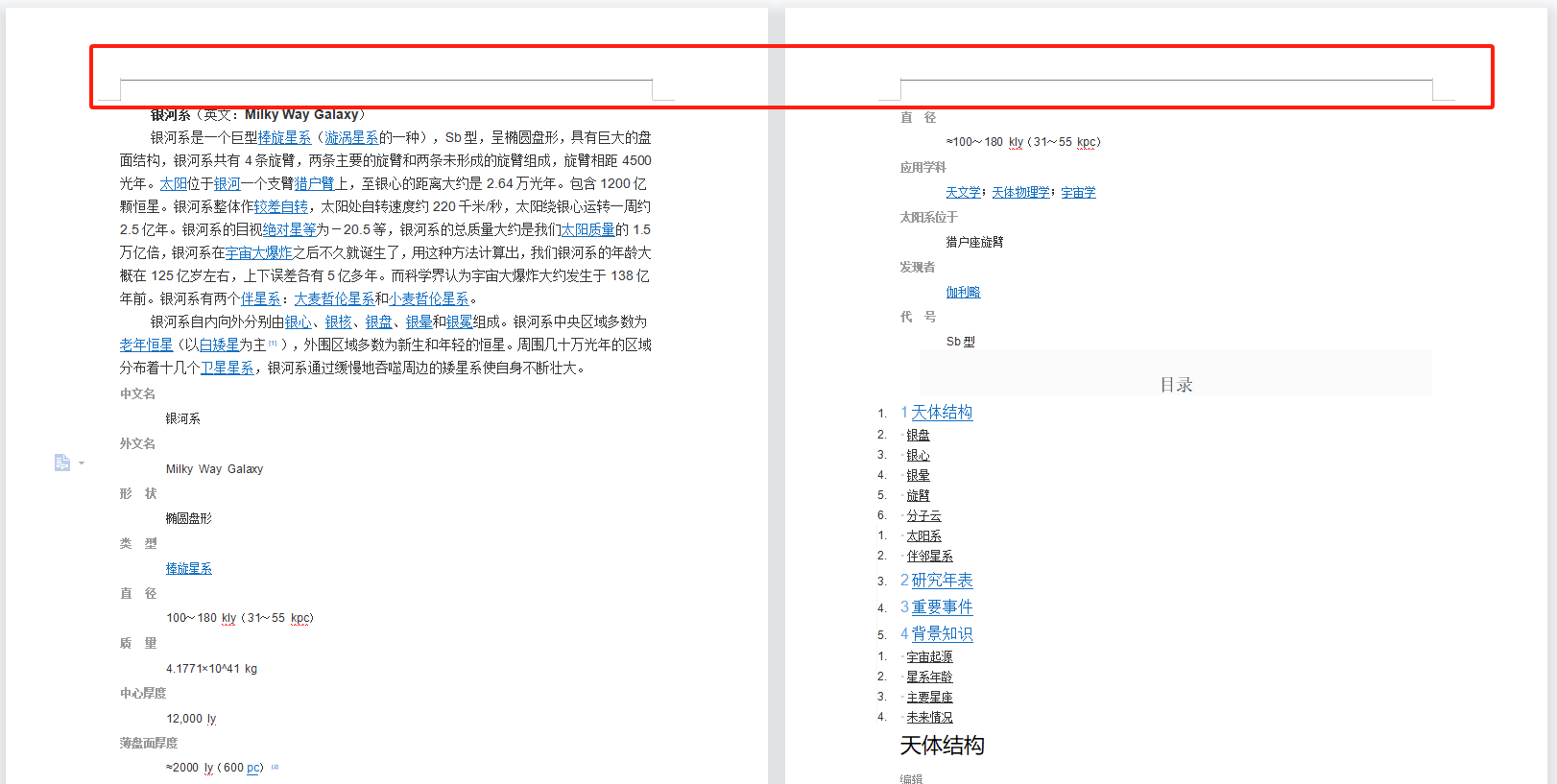1557x784 pixels.
Task: Open 3 重要事件 contents entry
Action: click(x=936, y=606)
